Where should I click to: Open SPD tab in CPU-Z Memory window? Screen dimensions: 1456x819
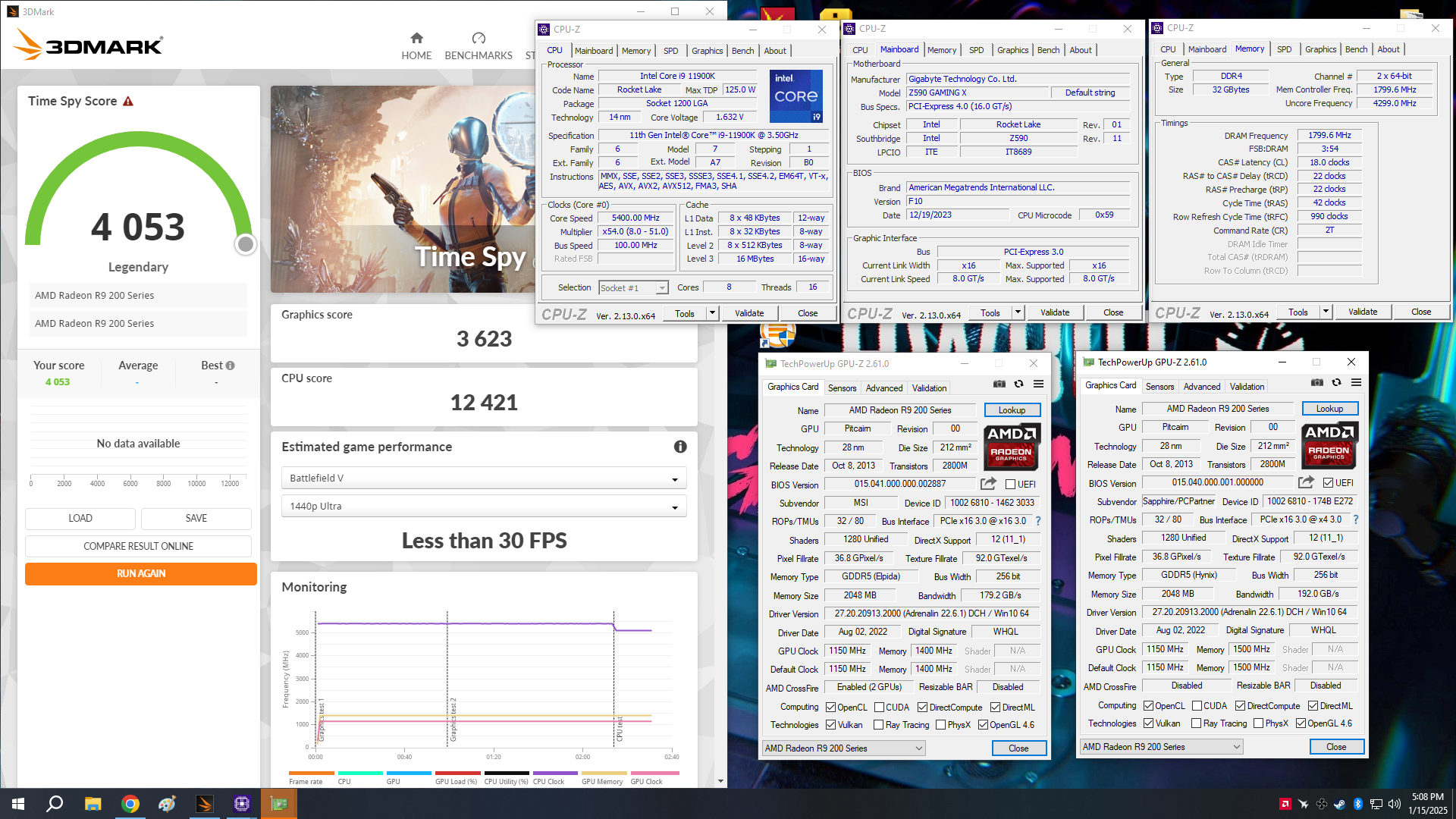click(x=1284, y=49)
